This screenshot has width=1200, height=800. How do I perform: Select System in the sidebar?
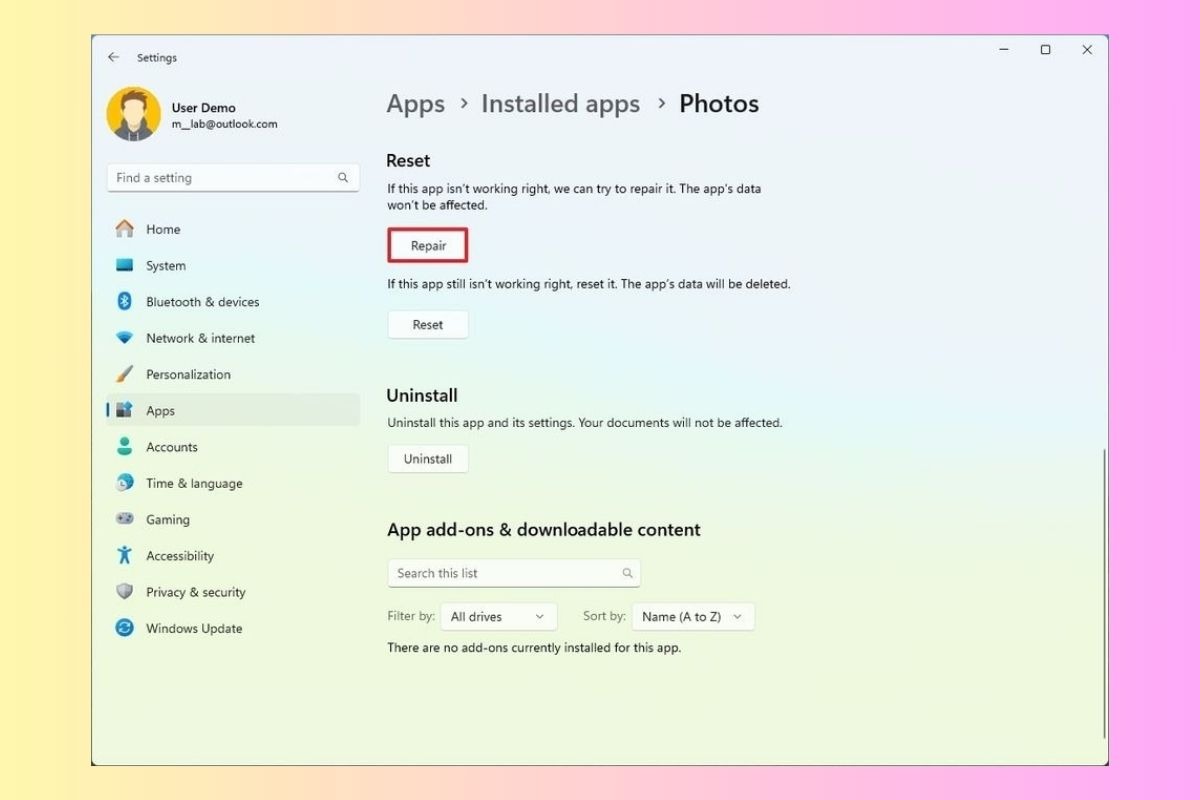pyautogui.click(x=232, y=266)
